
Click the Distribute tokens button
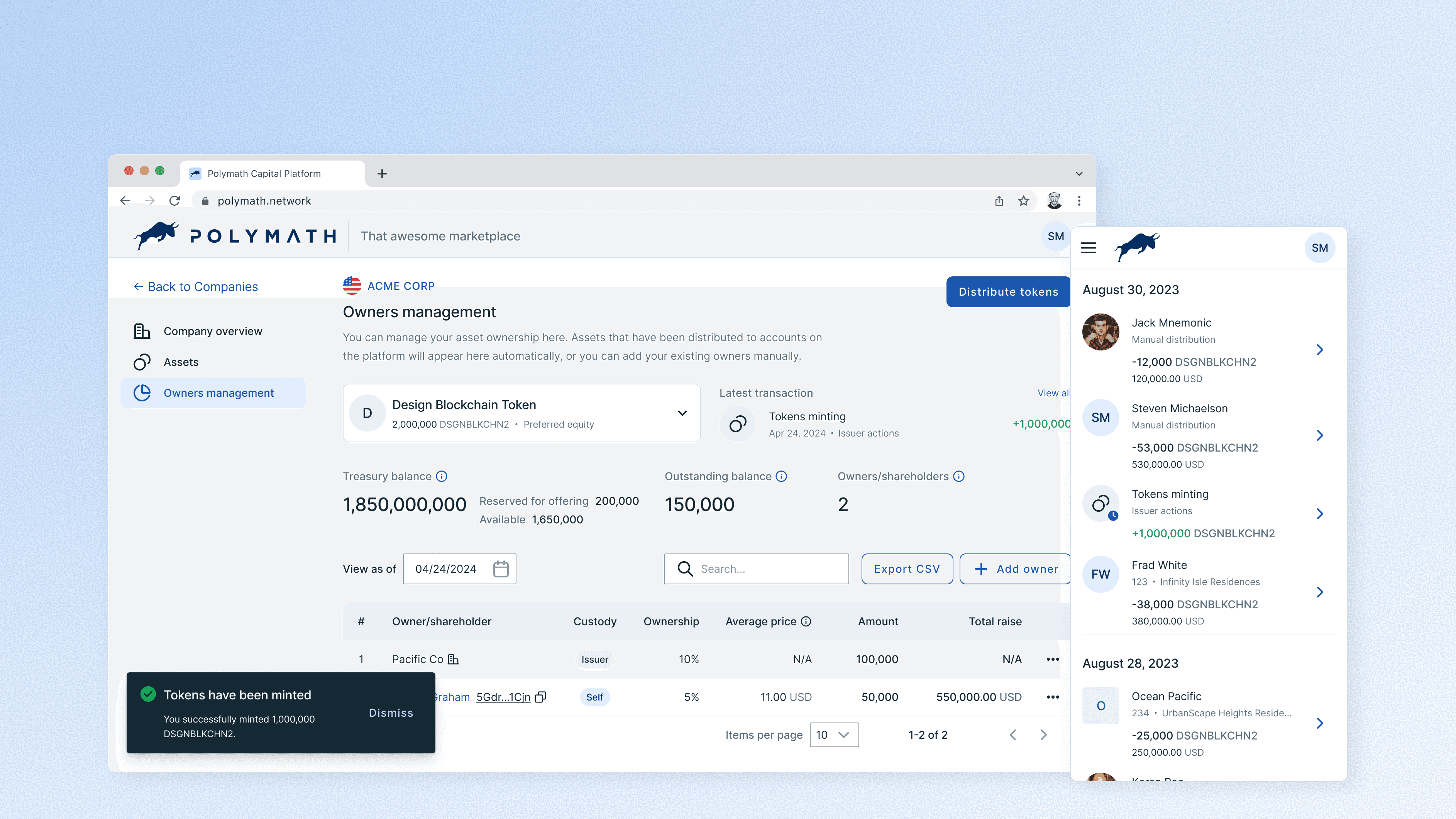click(x=1008, y=292)
